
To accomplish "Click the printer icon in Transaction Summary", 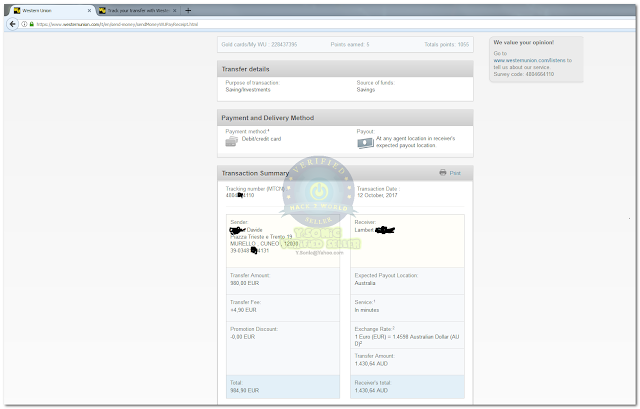I will point(443,173).
